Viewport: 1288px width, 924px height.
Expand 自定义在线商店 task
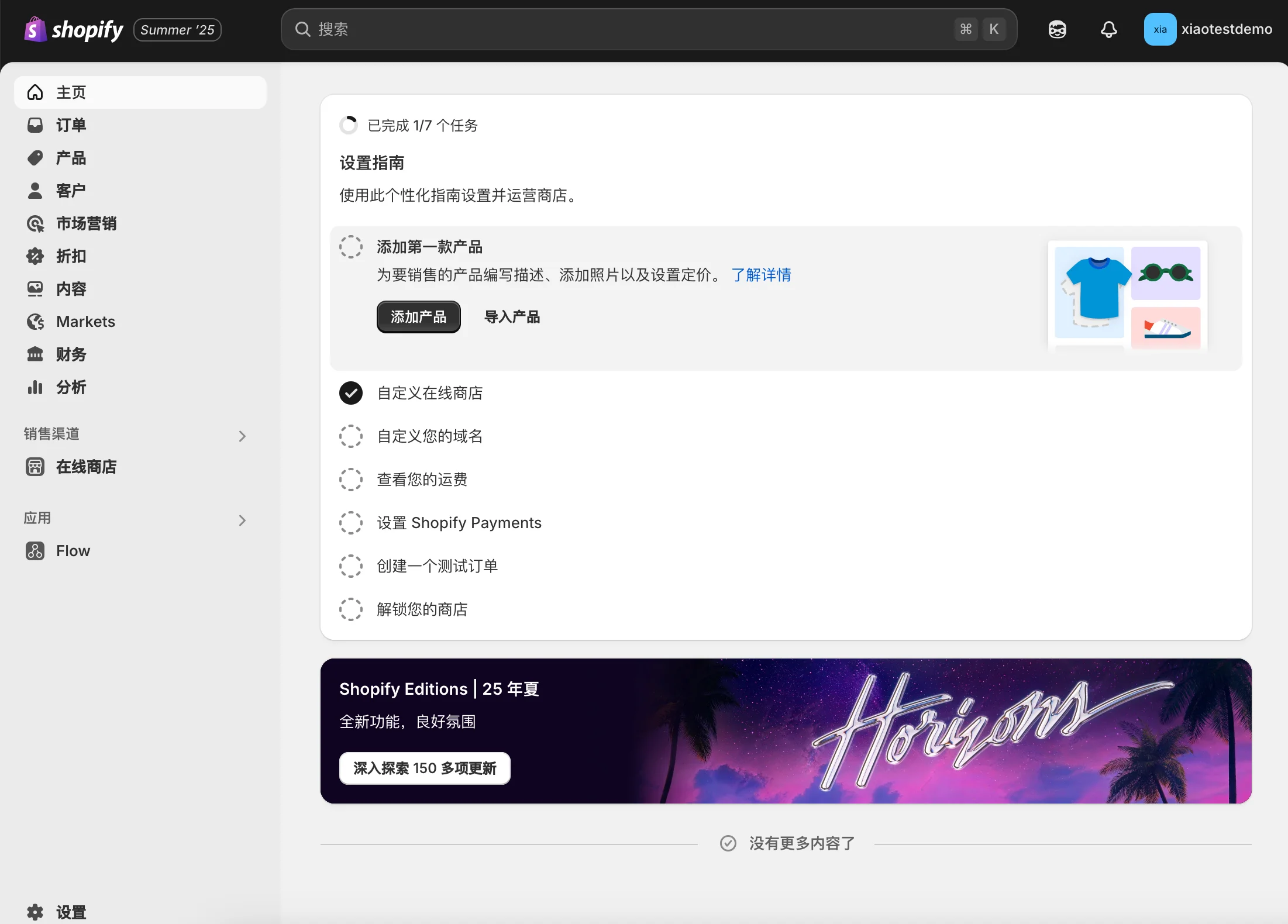(430, 393)
